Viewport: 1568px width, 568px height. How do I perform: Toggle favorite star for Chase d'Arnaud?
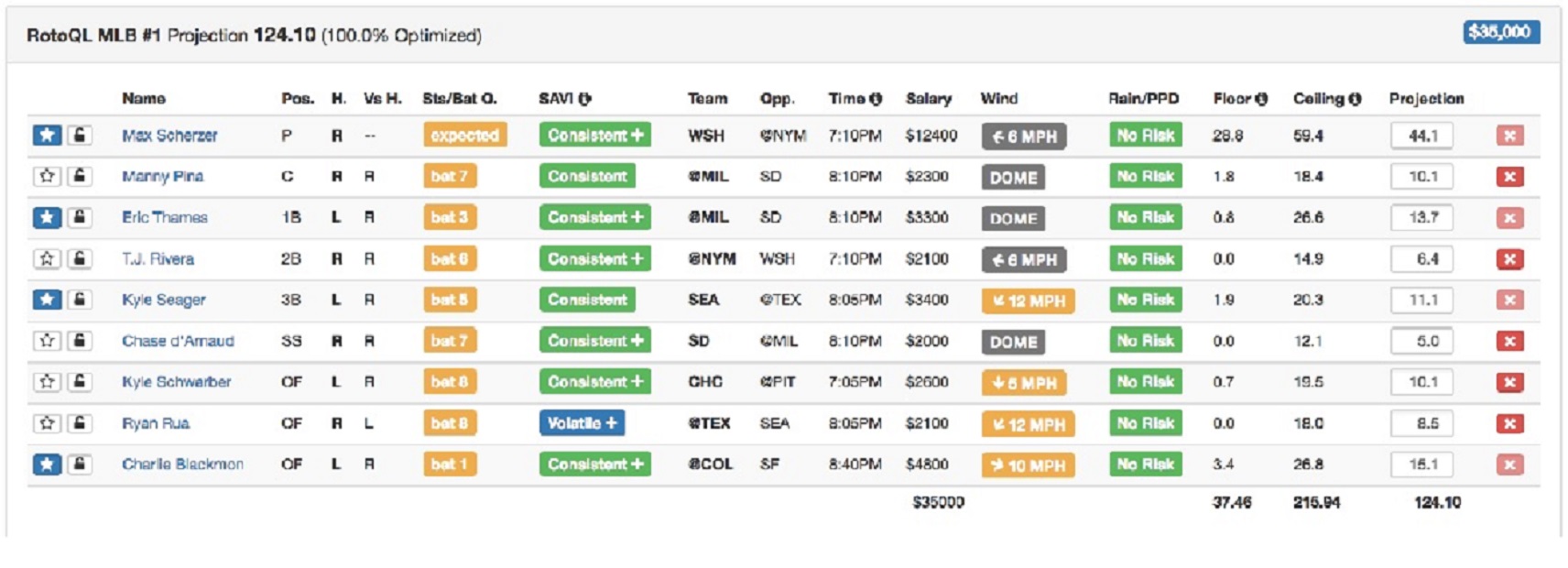[47, 341]
